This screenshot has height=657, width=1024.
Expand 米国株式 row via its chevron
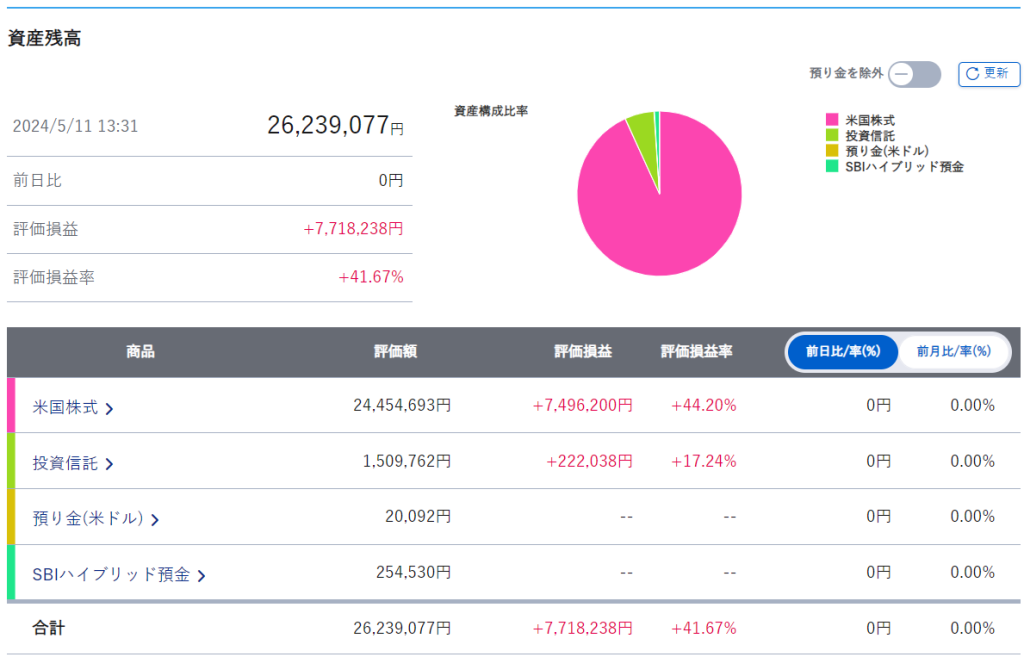pyautogui.click(x=109, y=408)
